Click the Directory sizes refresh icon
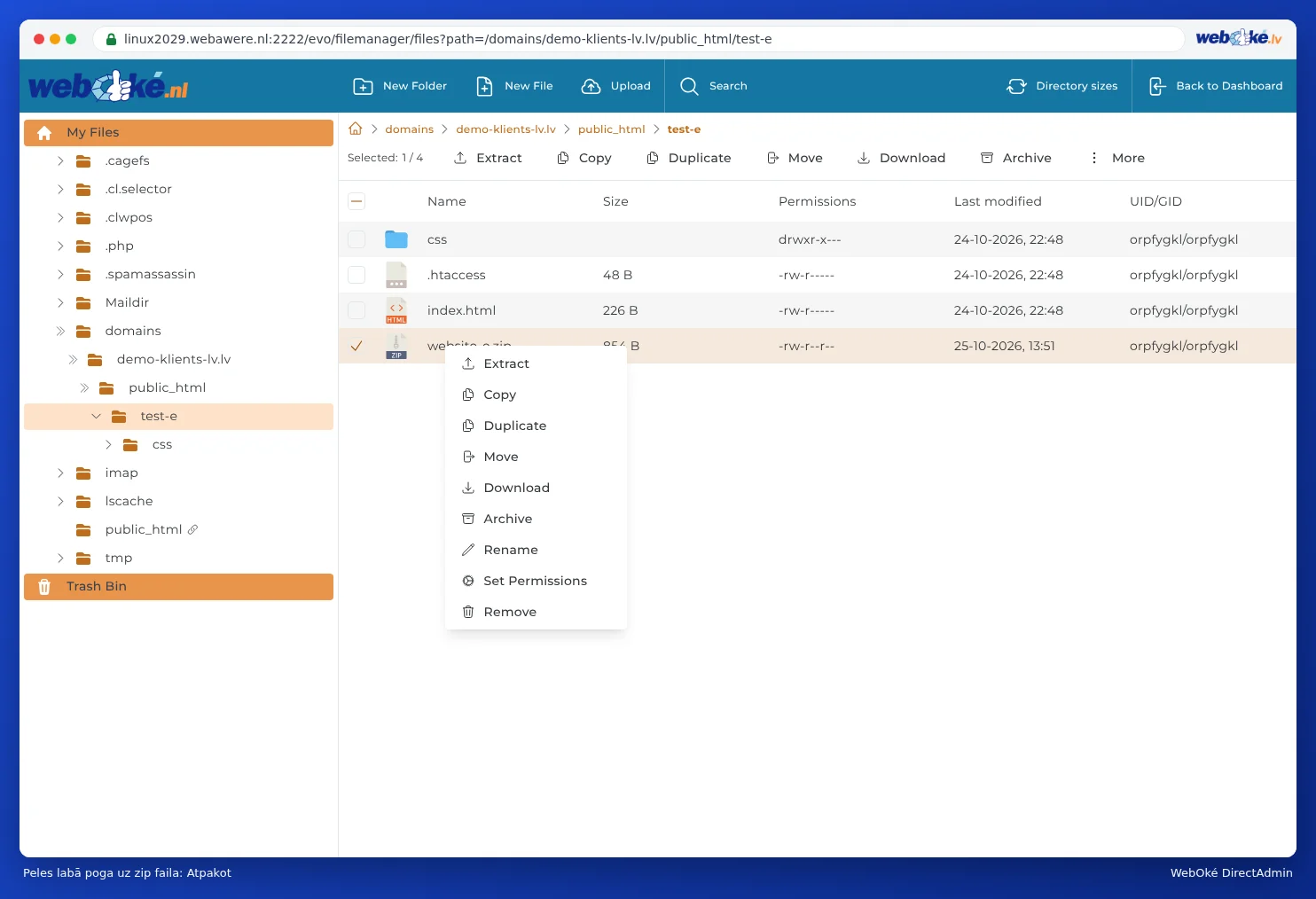Image resolution: width=1316 pixels, height=899 pixels. point(1016,86)
